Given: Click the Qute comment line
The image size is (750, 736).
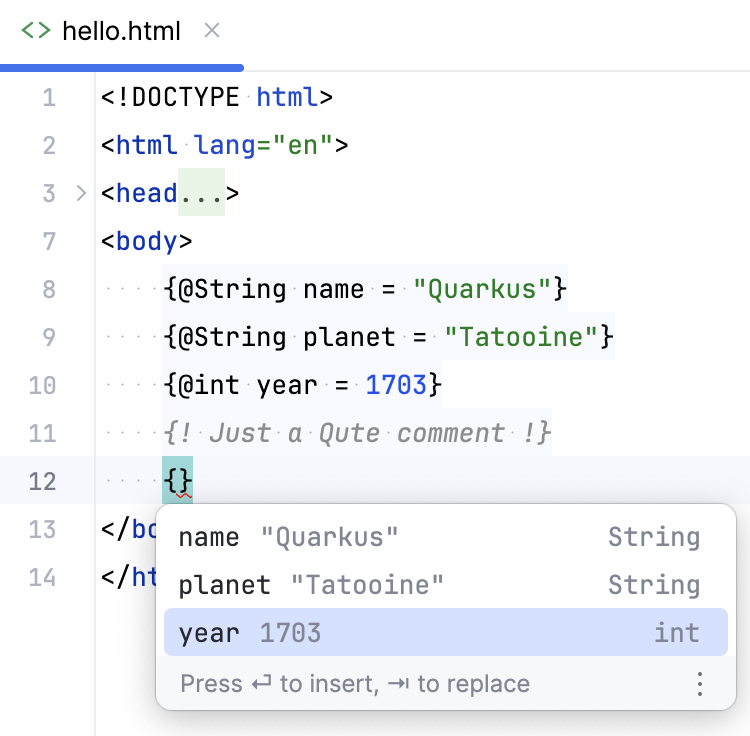Looking at the screenshot, I should (358, 433).
